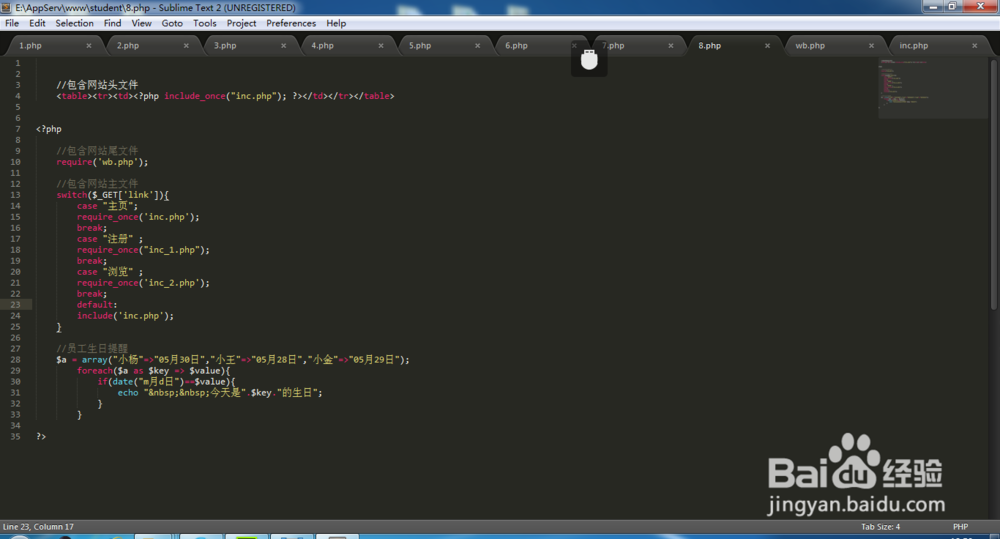
Task: Open the View menu
Action: pyautogui.click(x=141, y=24)
